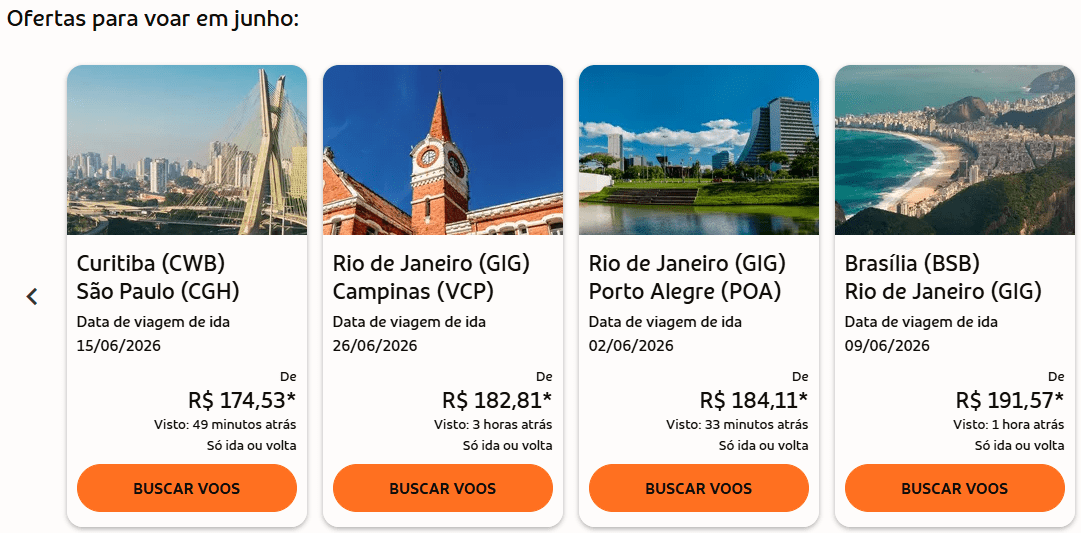
Task: Open the São Paulo cable bridge photo
Action: 187,150
